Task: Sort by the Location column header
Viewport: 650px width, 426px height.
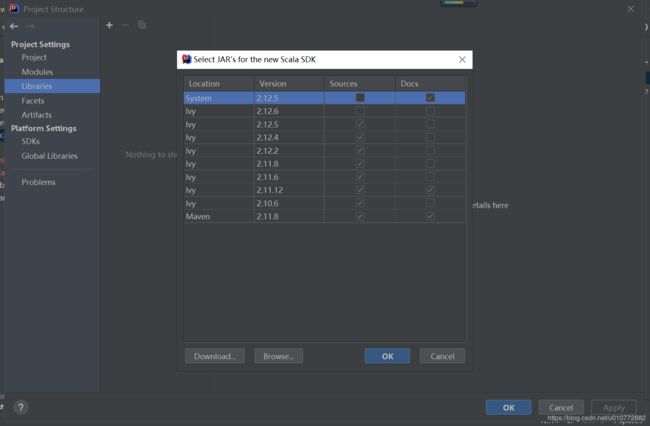Action: coord(219,84)
